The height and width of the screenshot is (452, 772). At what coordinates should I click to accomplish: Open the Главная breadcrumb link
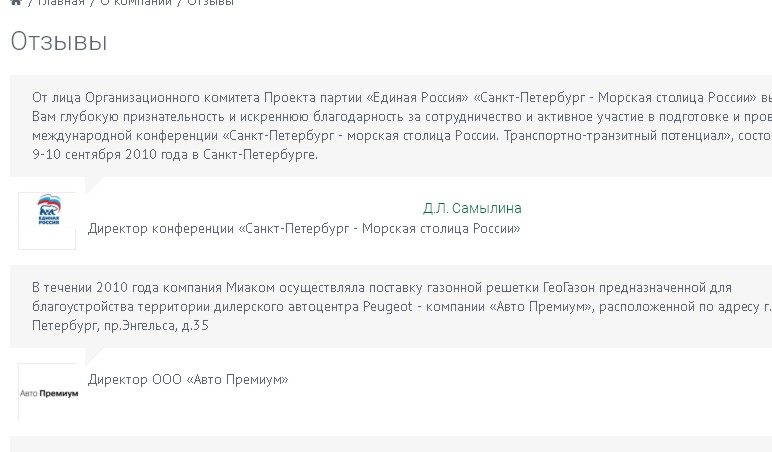(61, 2)
